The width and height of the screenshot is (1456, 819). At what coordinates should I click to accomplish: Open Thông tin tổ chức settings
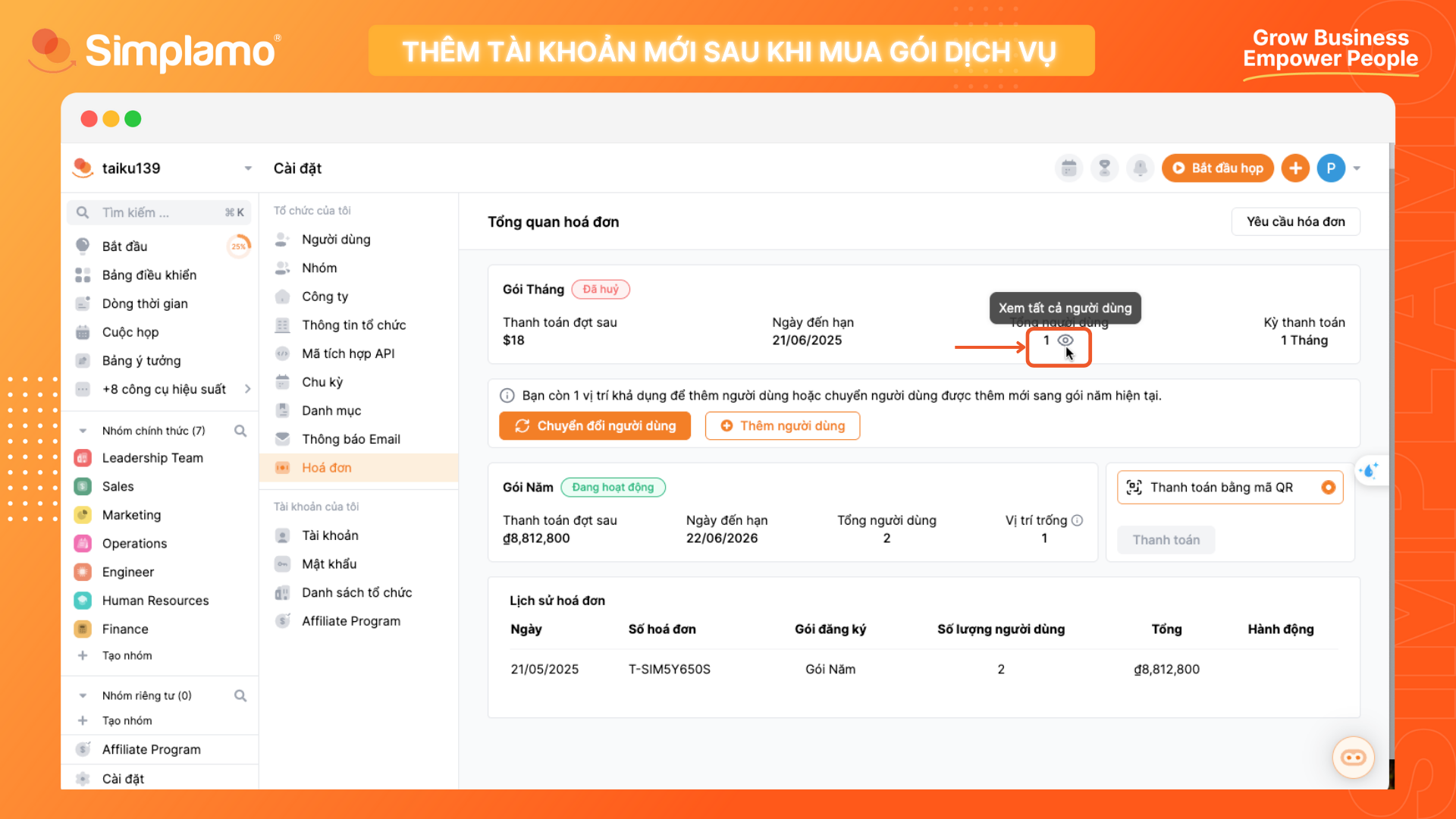[353, 325]
